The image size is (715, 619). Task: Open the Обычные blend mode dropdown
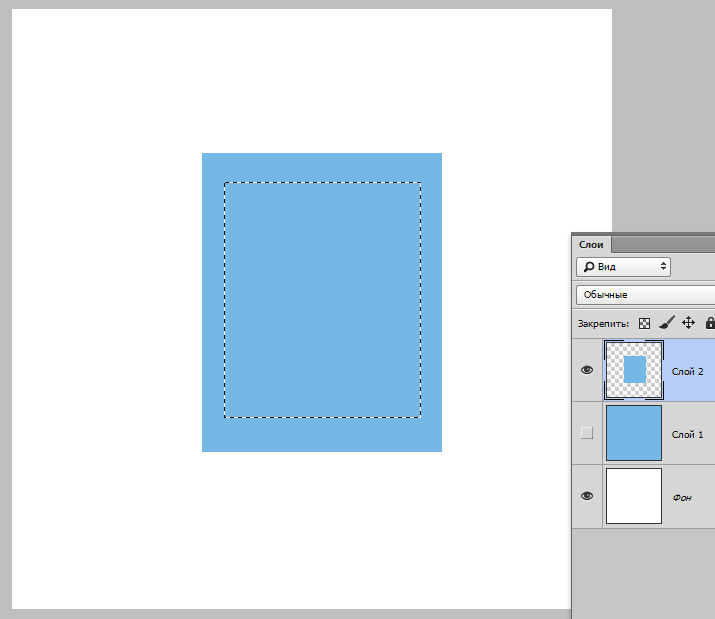coord(645,295)
